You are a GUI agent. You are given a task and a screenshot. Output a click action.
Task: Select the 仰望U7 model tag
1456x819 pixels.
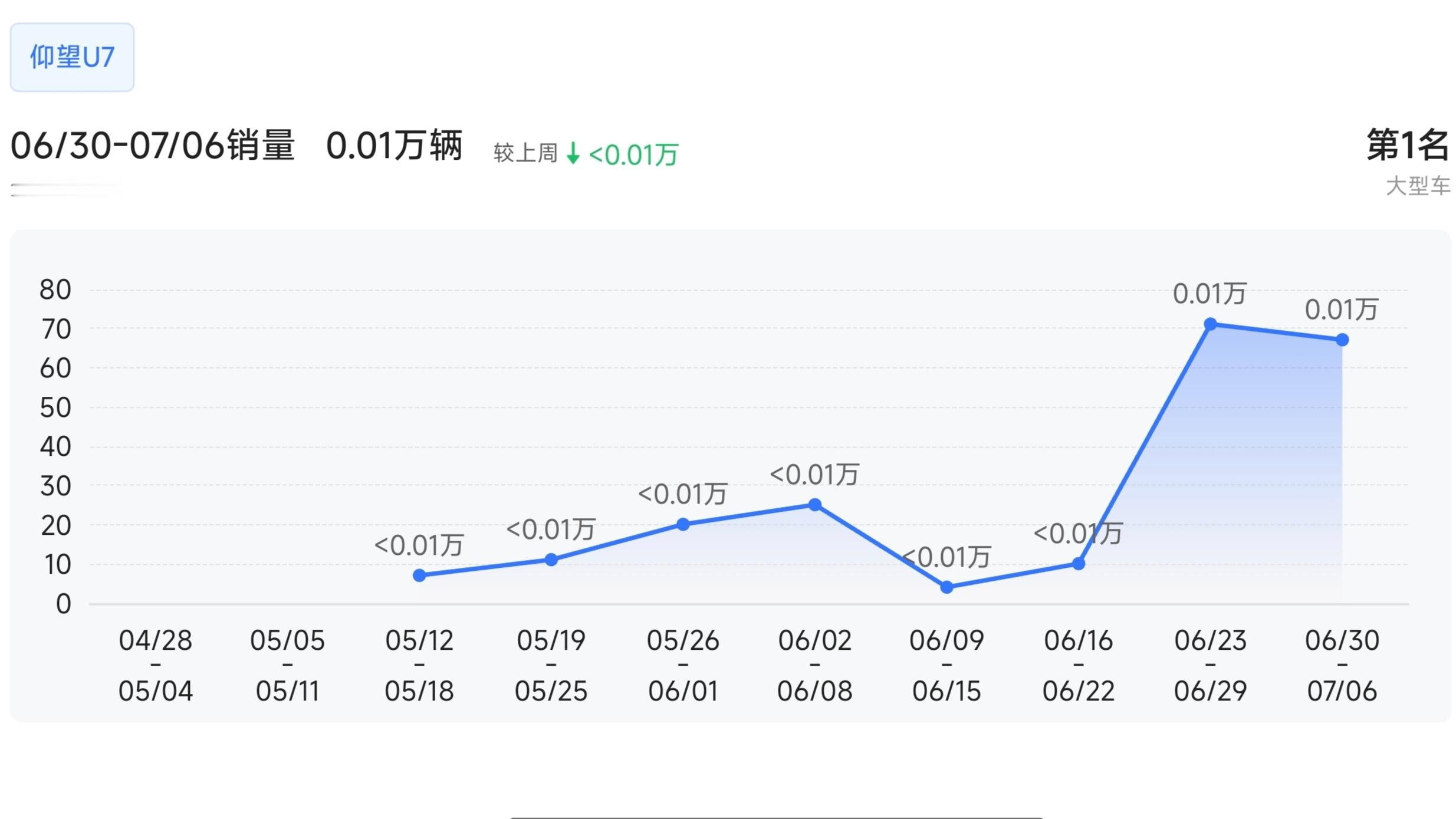pos(72,57)
